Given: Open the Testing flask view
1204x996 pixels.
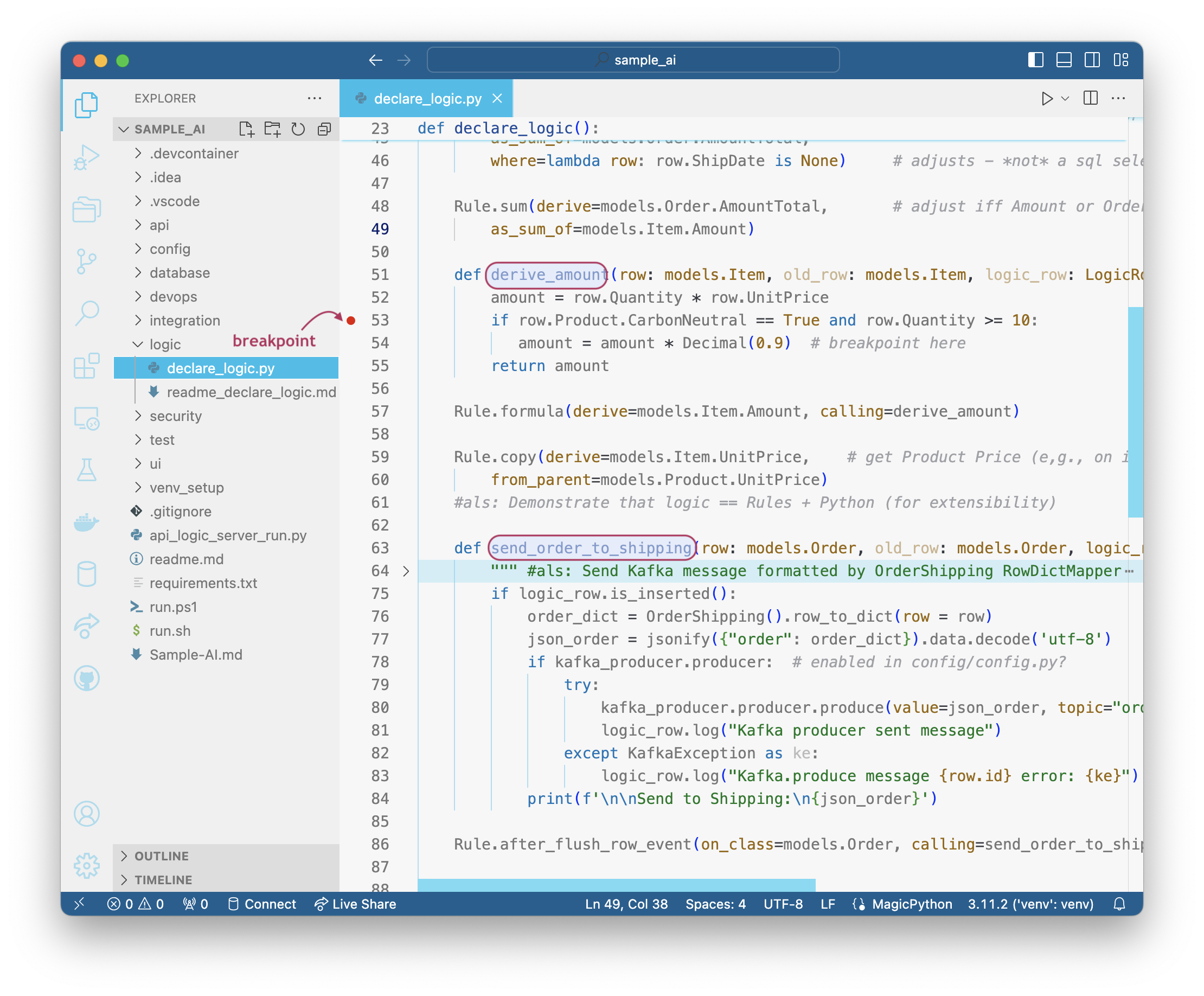Looking at the screenshot, I should (x=87, y=470).
